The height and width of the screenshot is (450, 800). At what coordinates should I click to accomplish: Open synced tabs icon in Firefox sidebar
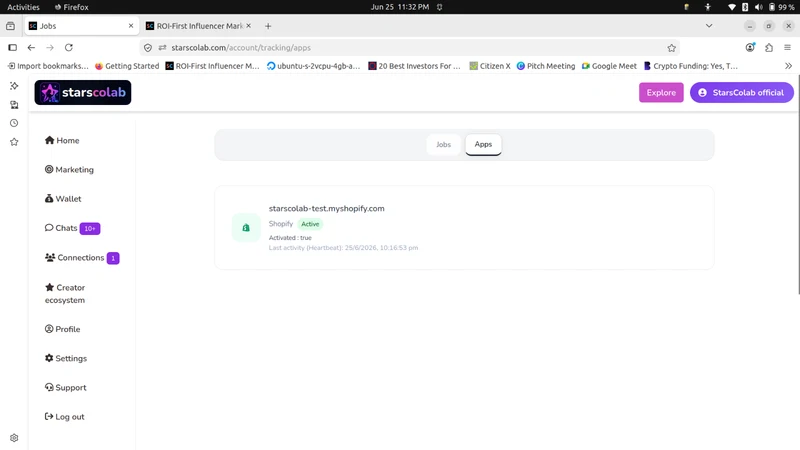[x=14, y=105]
